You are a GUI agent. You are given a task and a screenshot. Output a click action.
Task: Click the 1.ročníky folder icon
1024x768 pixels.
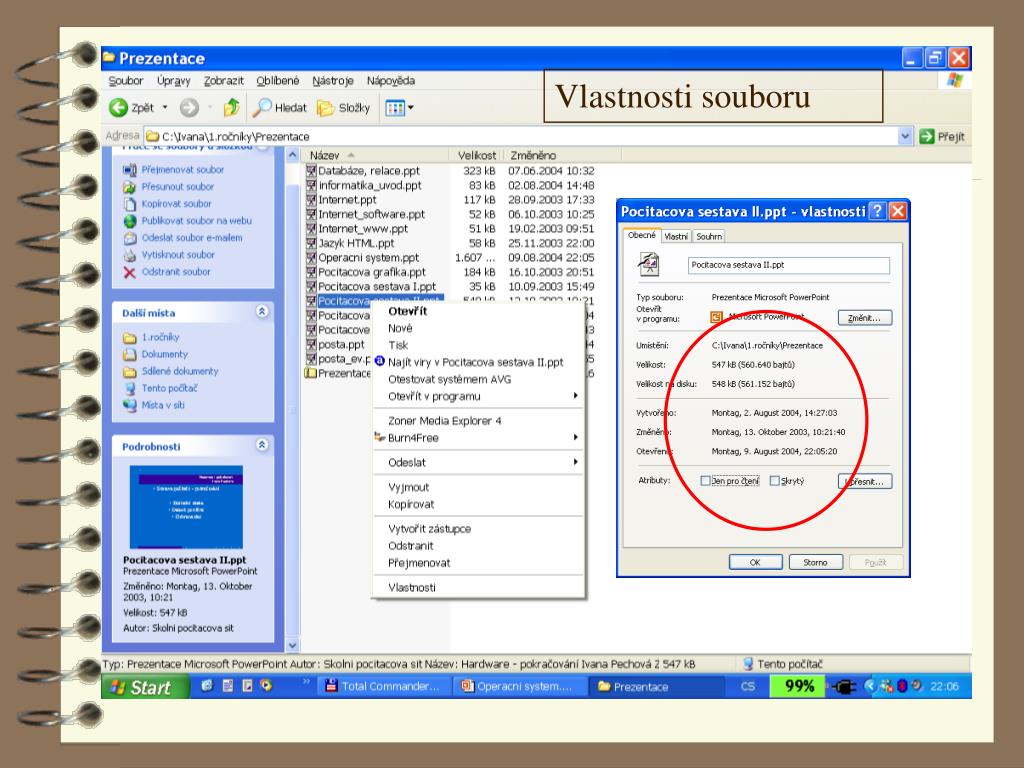pyautogui.click(x=129, y=338)
